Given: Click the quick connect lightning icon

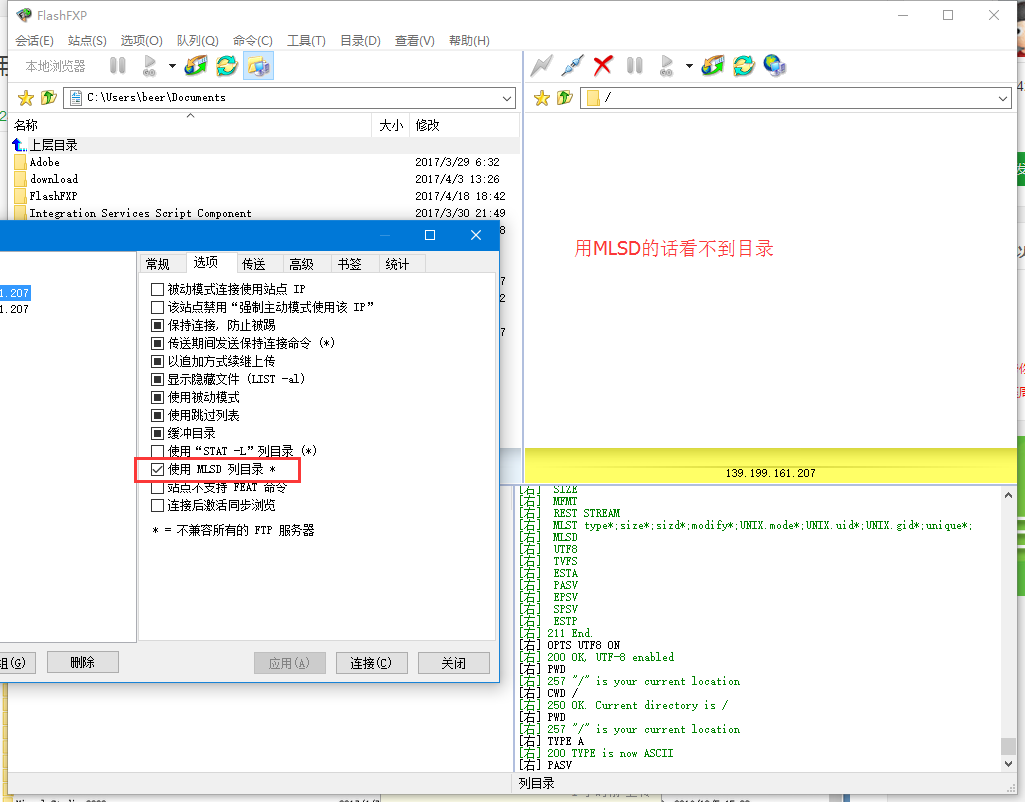Looking at the screenshot, I should tap(541, 65).
